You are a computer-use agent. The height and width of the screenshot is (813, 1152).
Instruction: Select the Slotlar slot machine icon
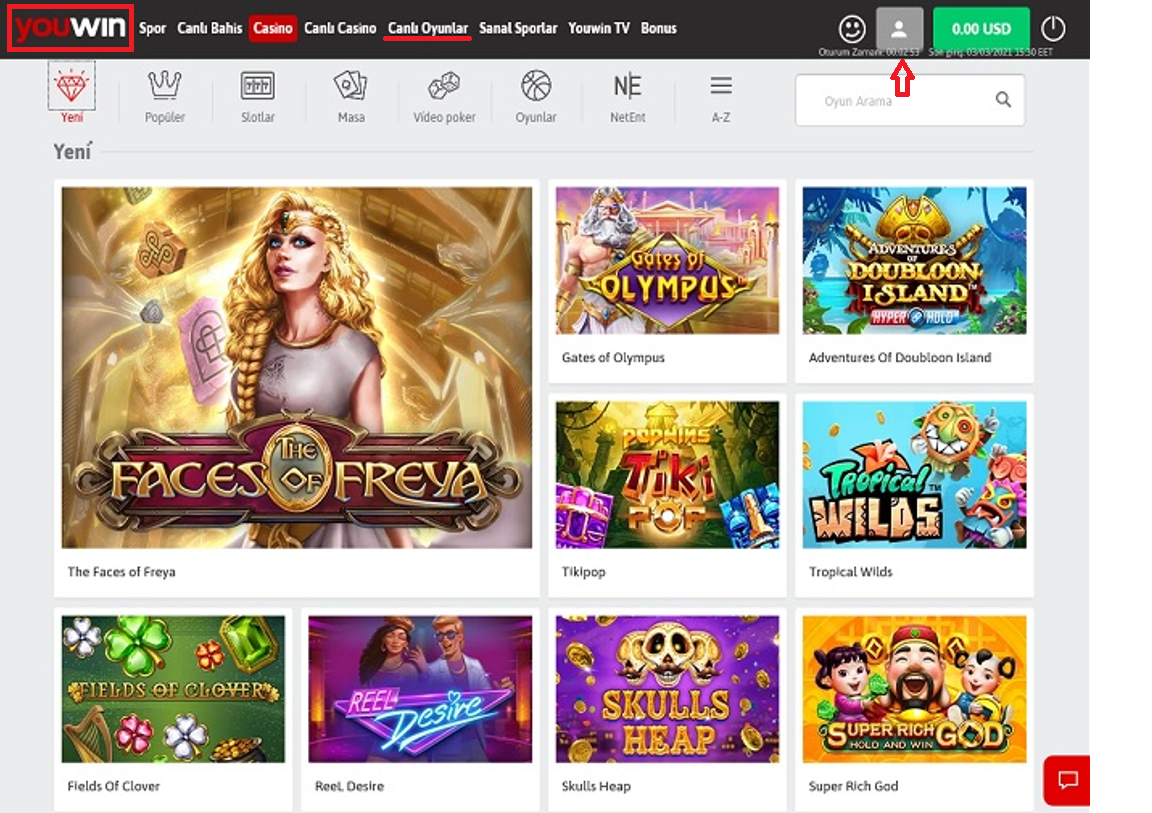[258, 85]
